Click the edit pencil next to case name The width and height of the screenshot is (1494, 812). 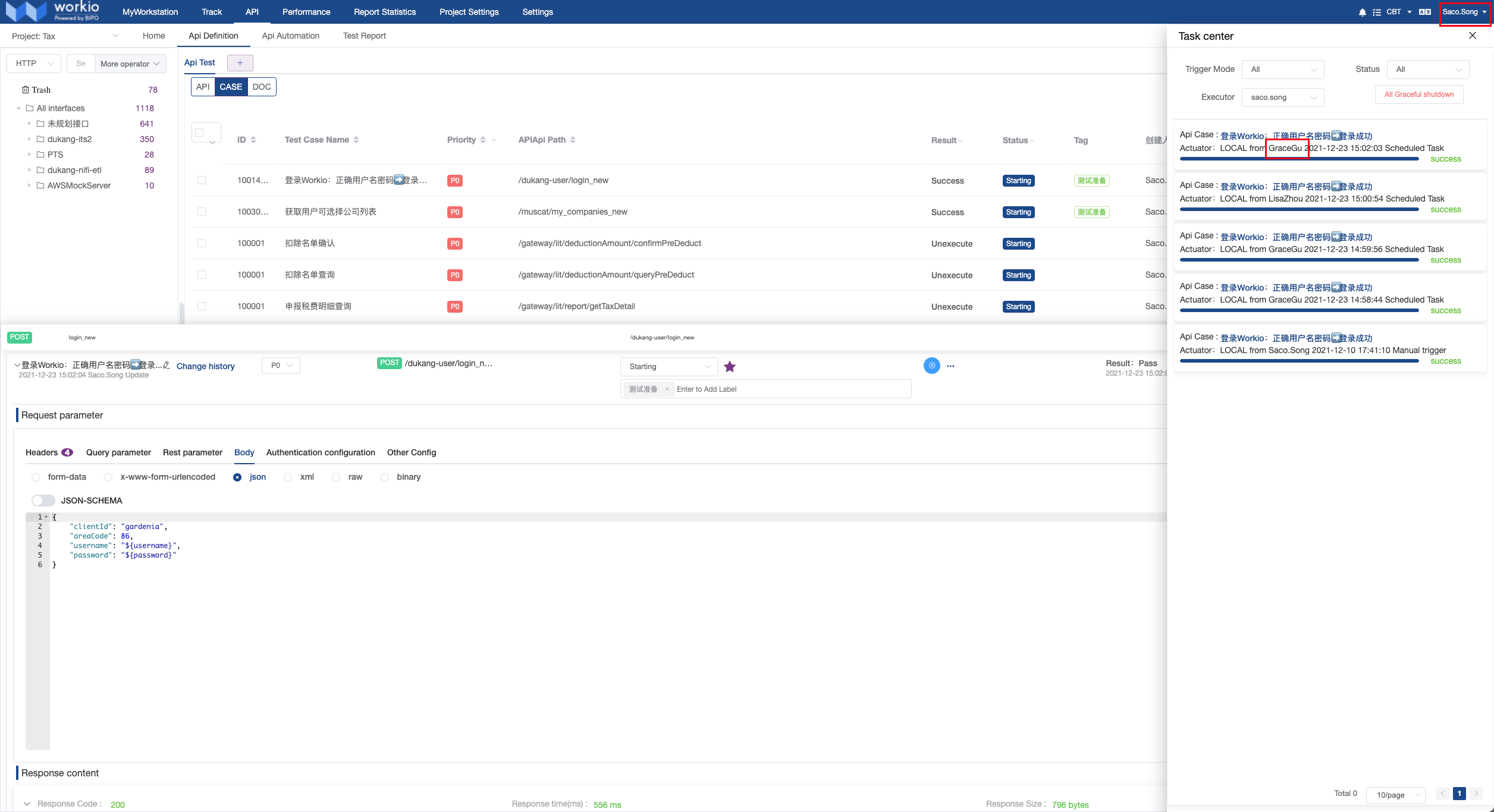click(x=167, y=365)
